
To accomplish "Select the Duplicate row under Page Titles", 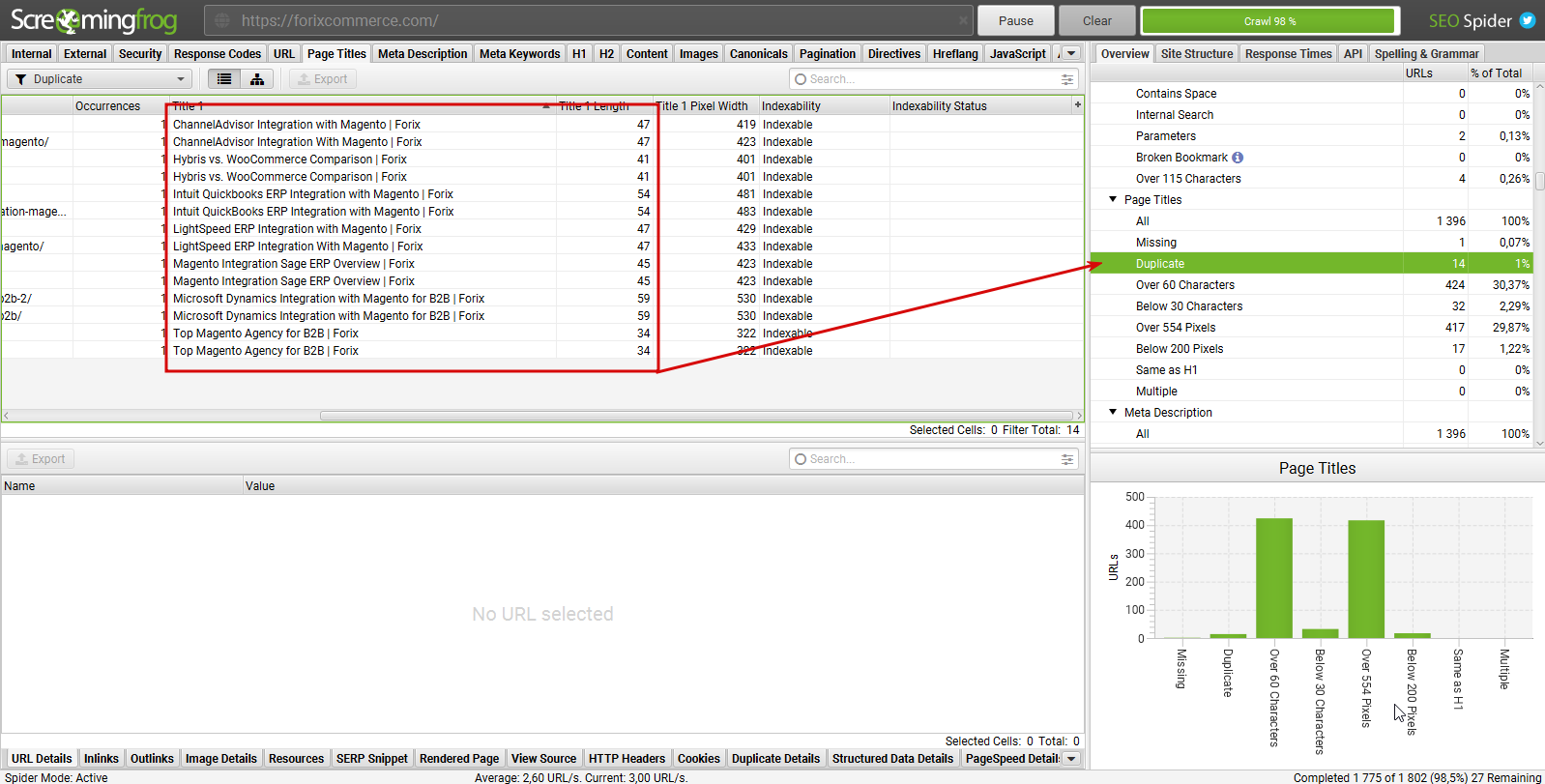I will tap(1311, 263).
